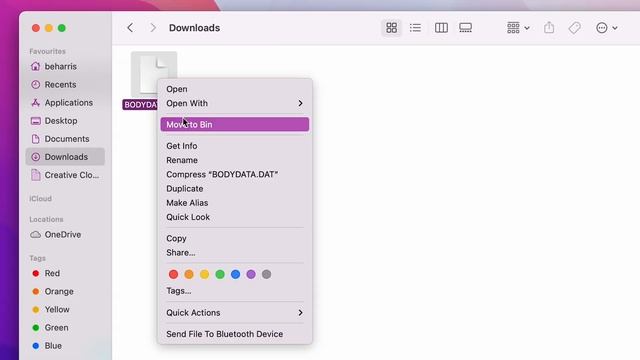Go back with the left chevron

pos(130,28)
